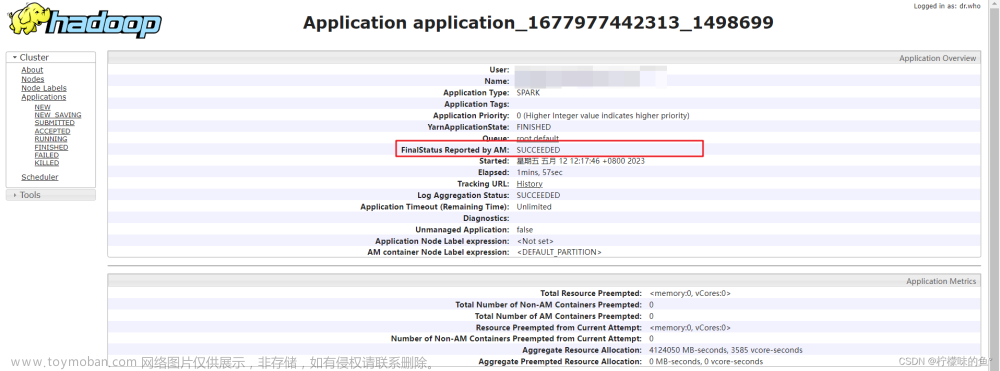
Task: Filter applications by NEW_SAVING state
Action: pyautogui.click(x=57, y=115)
